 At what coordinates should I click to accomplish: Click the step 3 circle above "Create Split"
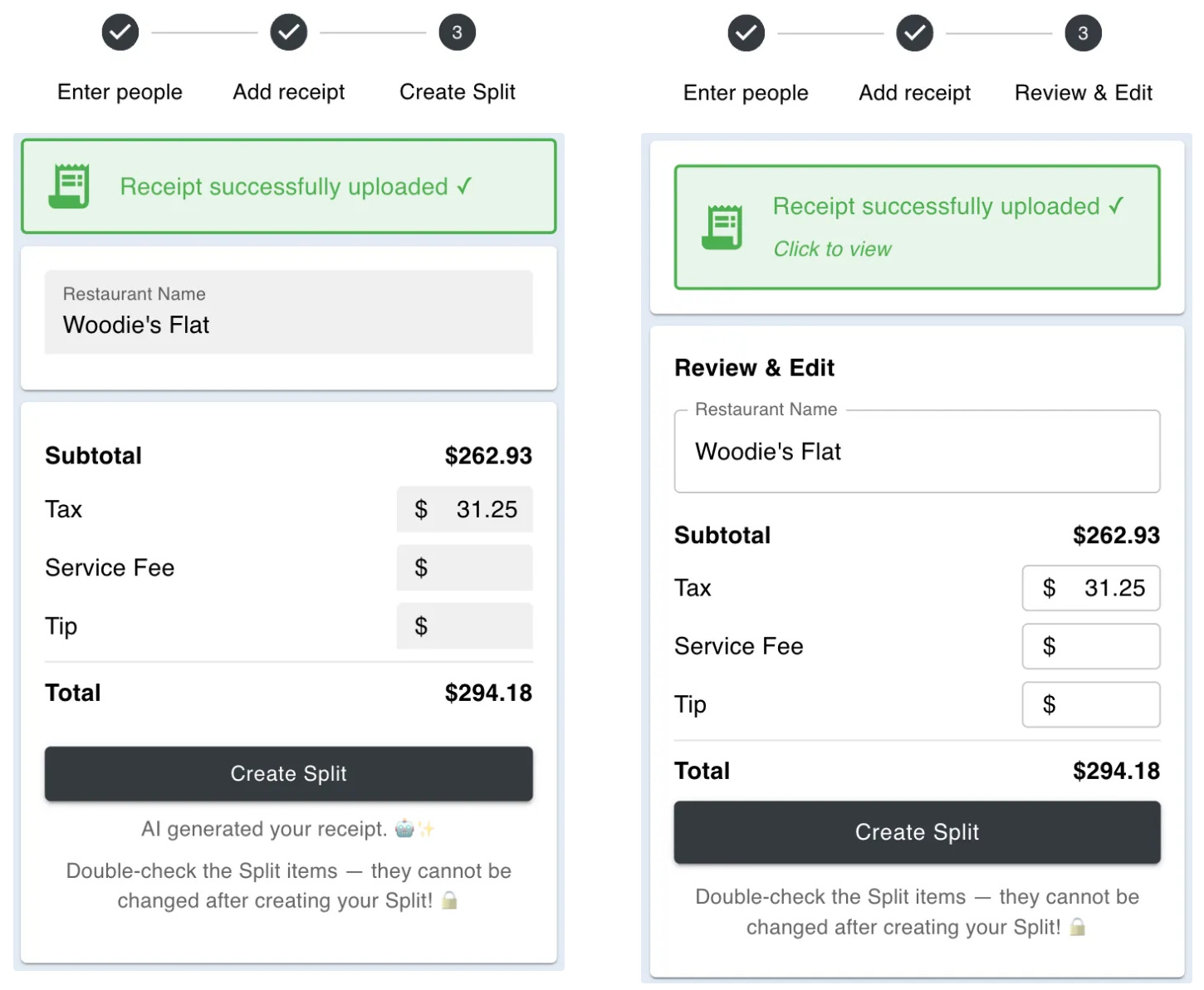tap(457, 32)
